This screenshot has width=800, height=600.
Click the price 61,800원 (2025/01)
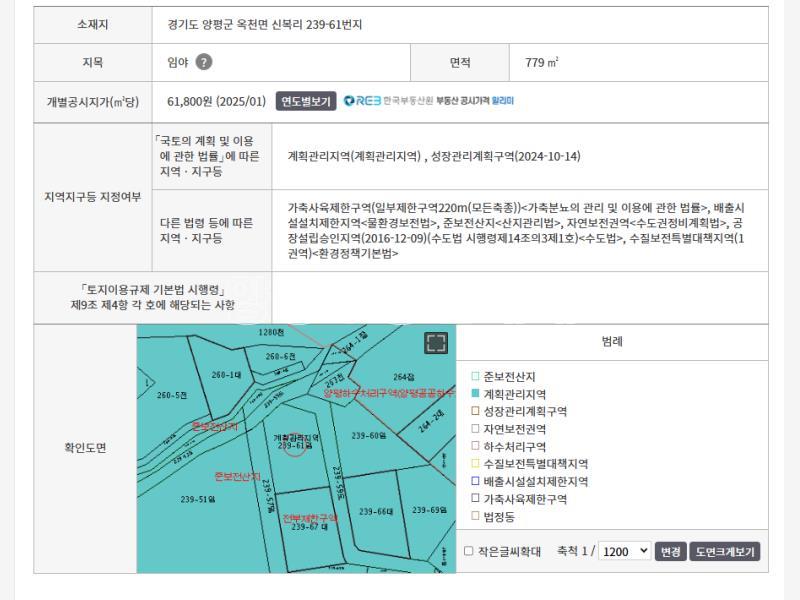click(x=217, y=101)
